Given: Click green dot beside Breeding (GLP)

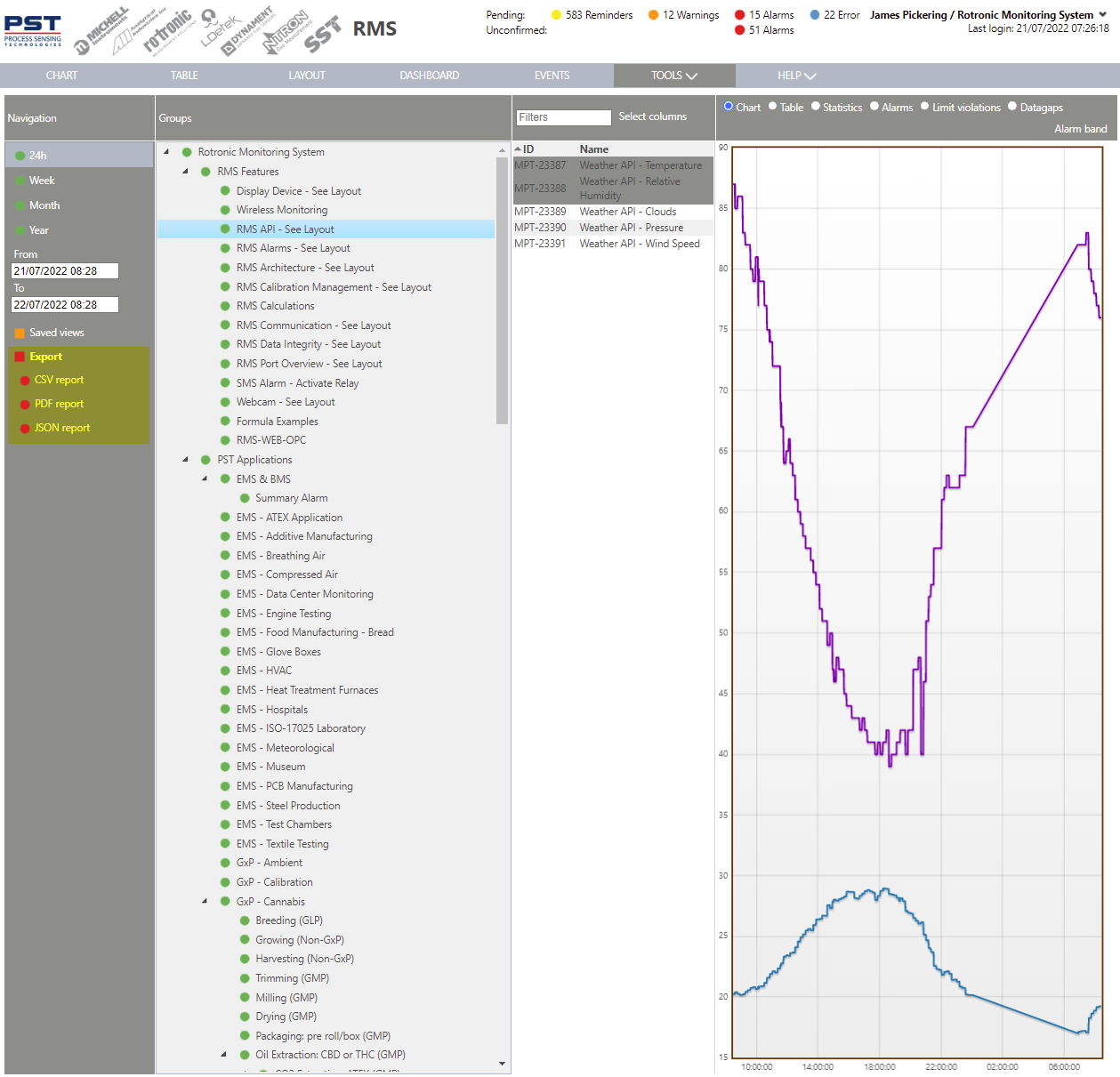Looking at the screenshot, I should click(x=245, y=921).
